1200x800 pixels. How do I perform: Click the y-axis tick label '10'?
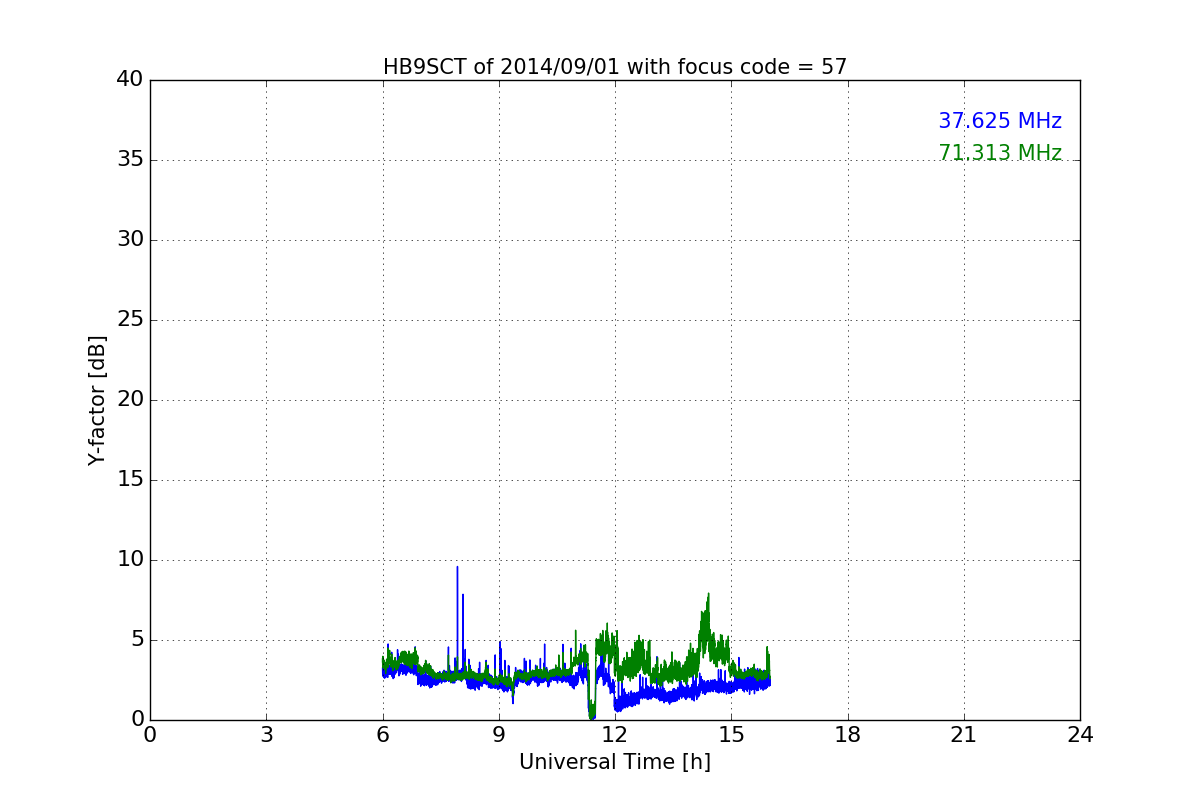coord(130,560)
